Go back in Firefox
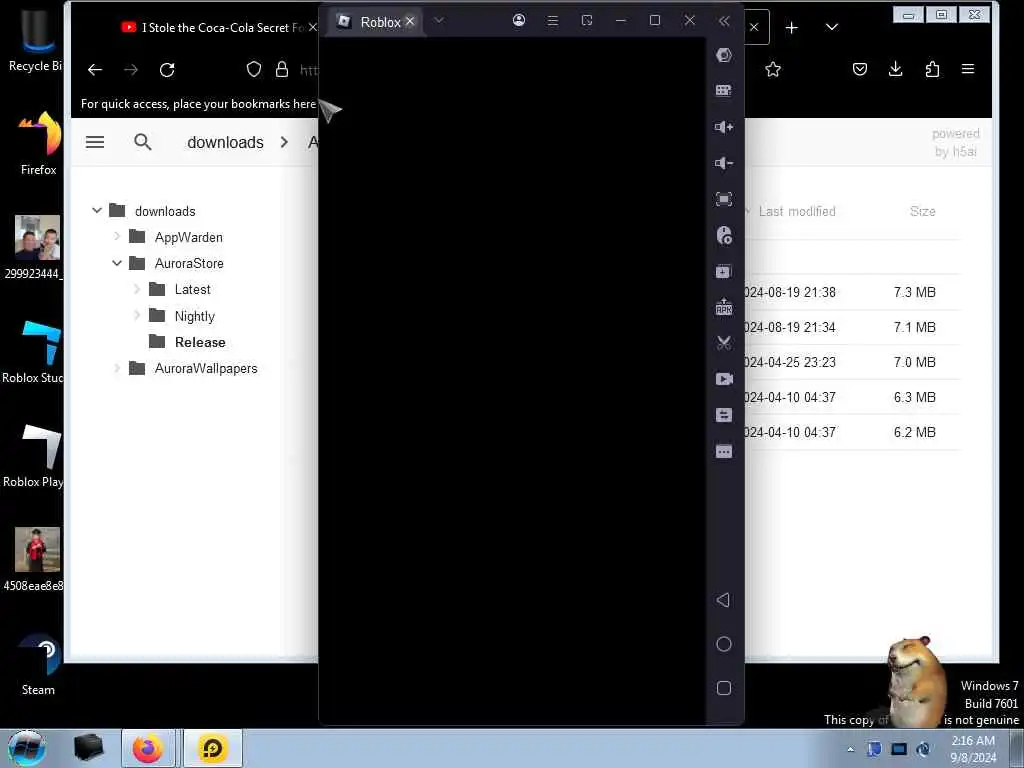Screen dimensions: 1024x768 click(95, 69)
